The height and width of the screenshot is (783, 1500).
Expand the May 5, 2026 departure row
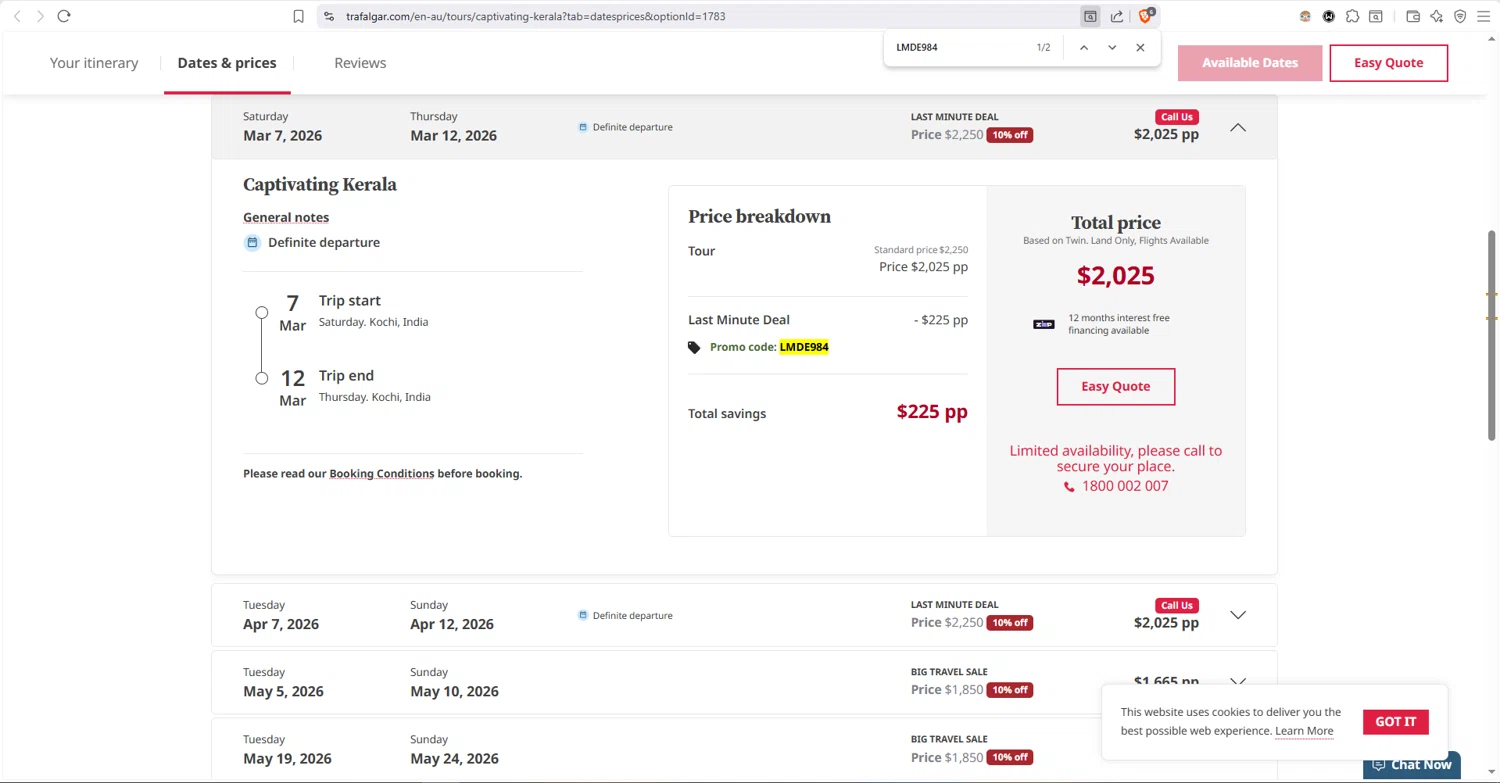click(x=1238, y=682)
